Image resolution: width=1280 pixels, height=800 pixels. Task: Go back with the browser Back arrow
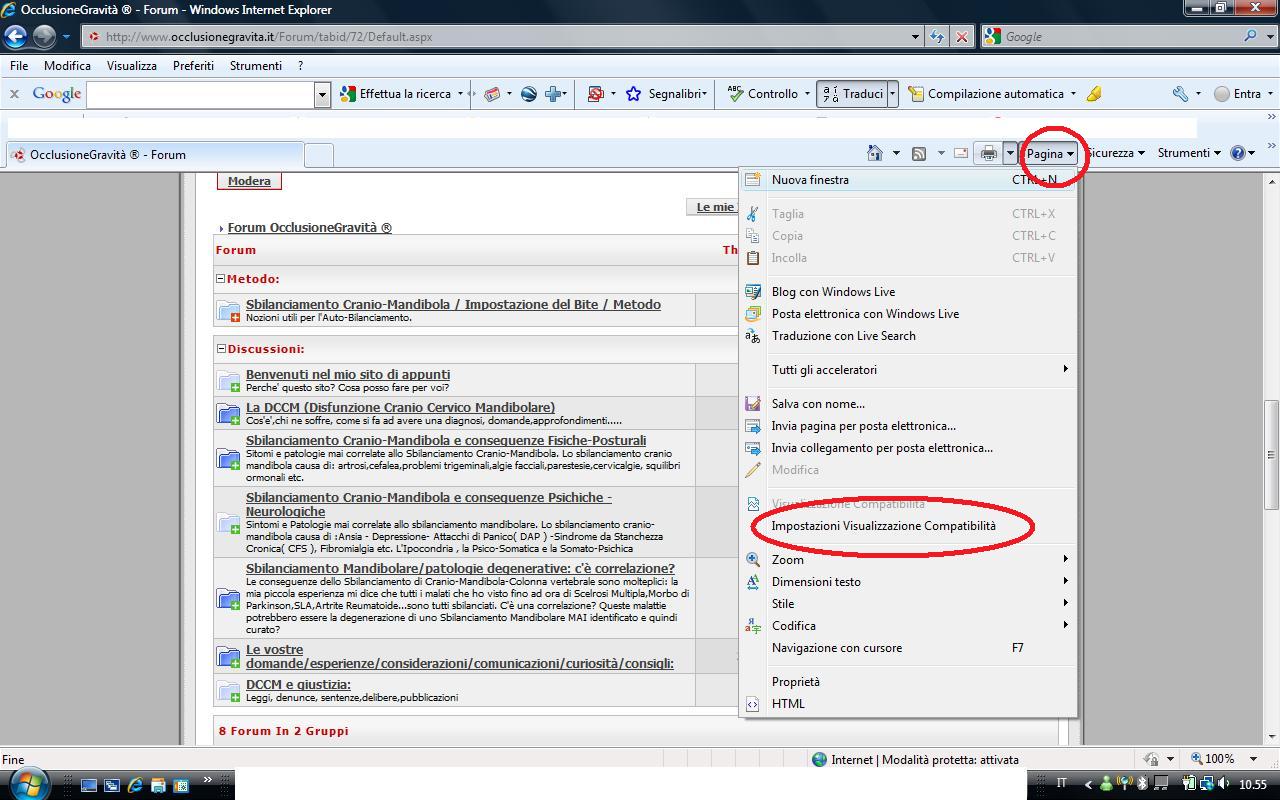[x=15, y=36]
